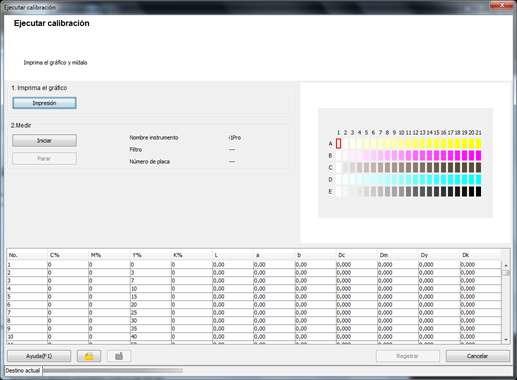This screenshot has width=517, height=380.
Task: Open the yellow folder icon button
Action: coord(89,356)
